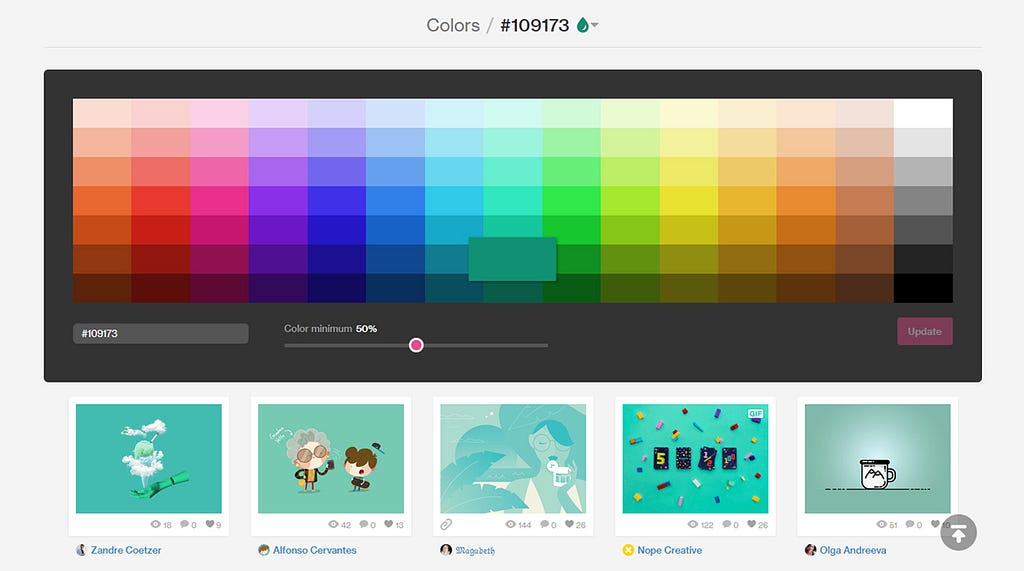Viewport: 1024px width, 571px height.
Task: Click the comment bubble icon on Nope Creative's shot
Action: pyautogui.click(x=726, y=524)
